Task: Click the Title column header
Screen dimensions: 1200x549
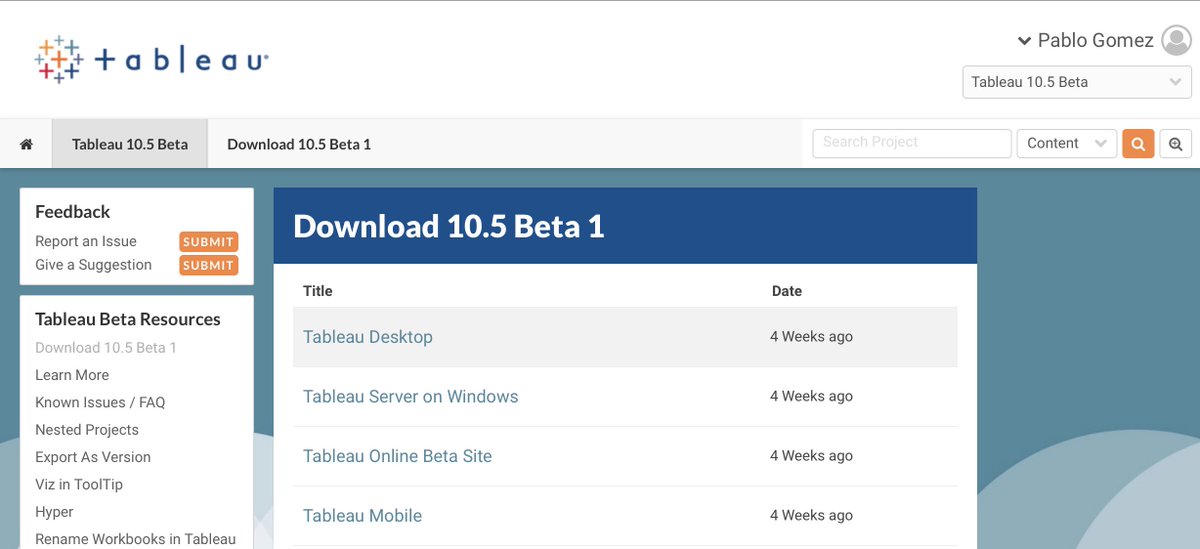Action: coord(318,291)
